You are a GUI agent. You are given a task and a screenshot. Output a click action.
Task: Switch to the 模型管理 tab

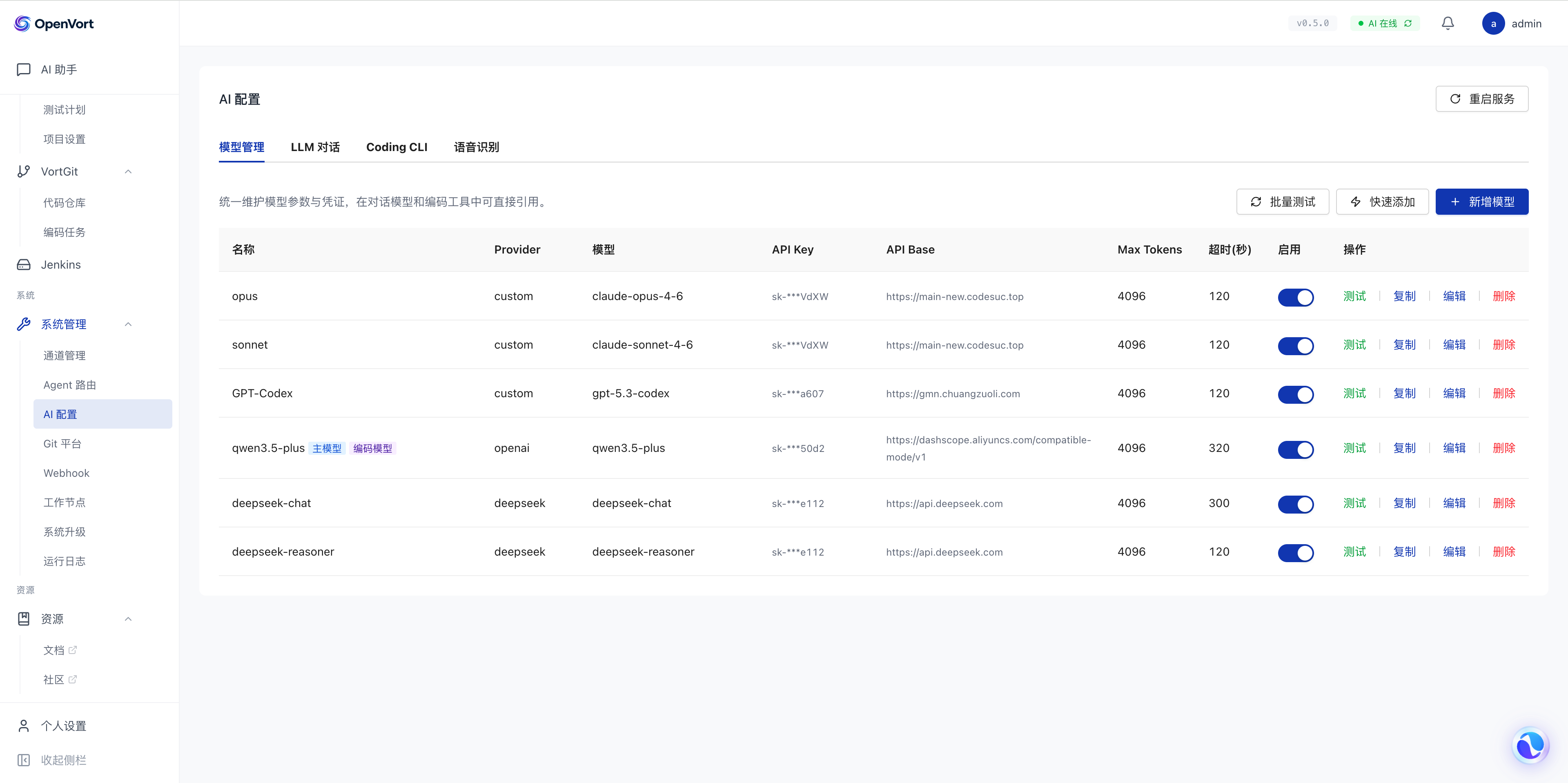click(x=242, y=147)
